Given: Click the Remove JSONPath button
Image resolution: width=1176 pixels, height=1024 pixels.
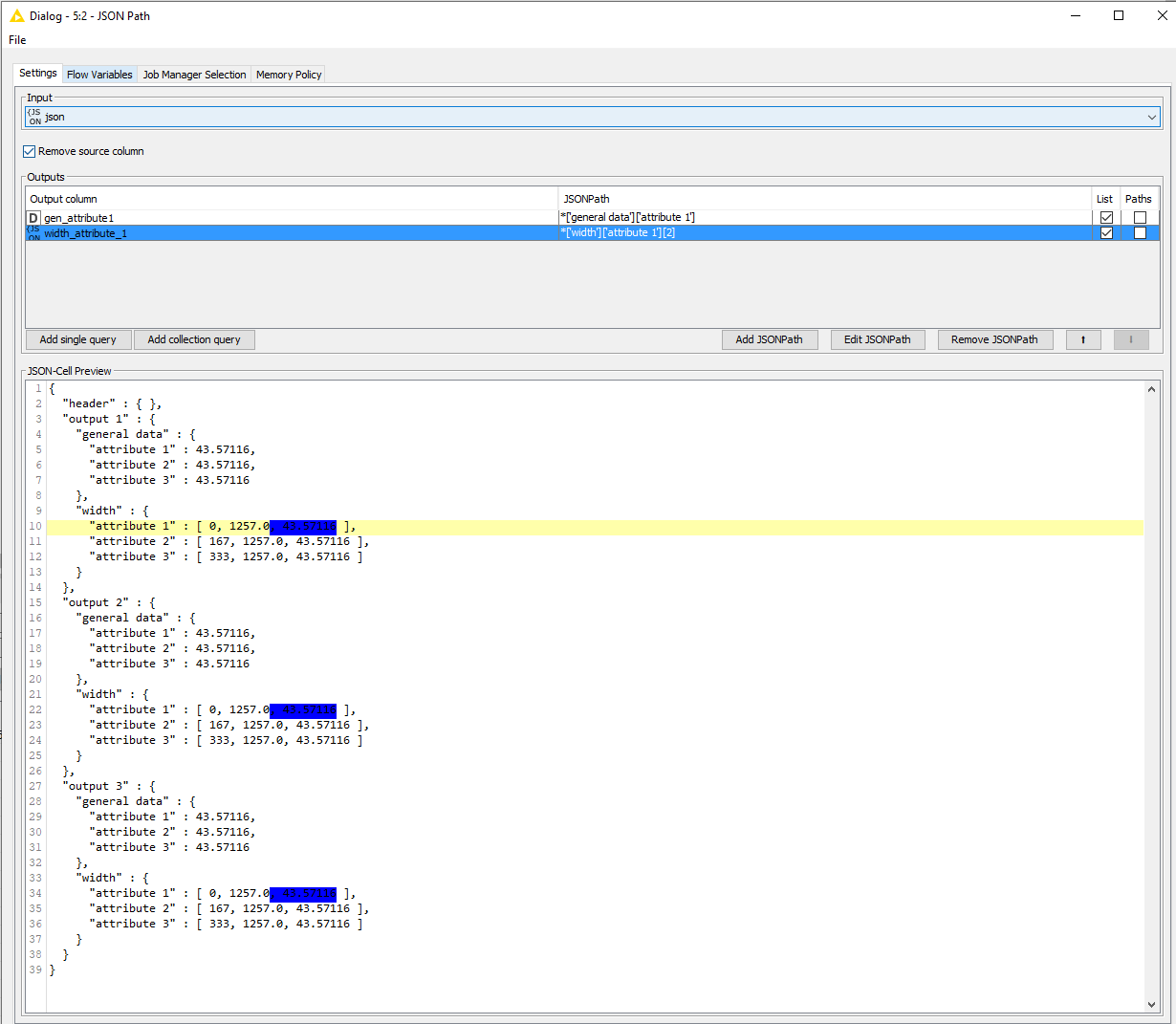Looking at the screenshot, I should [x=995, y=339].
